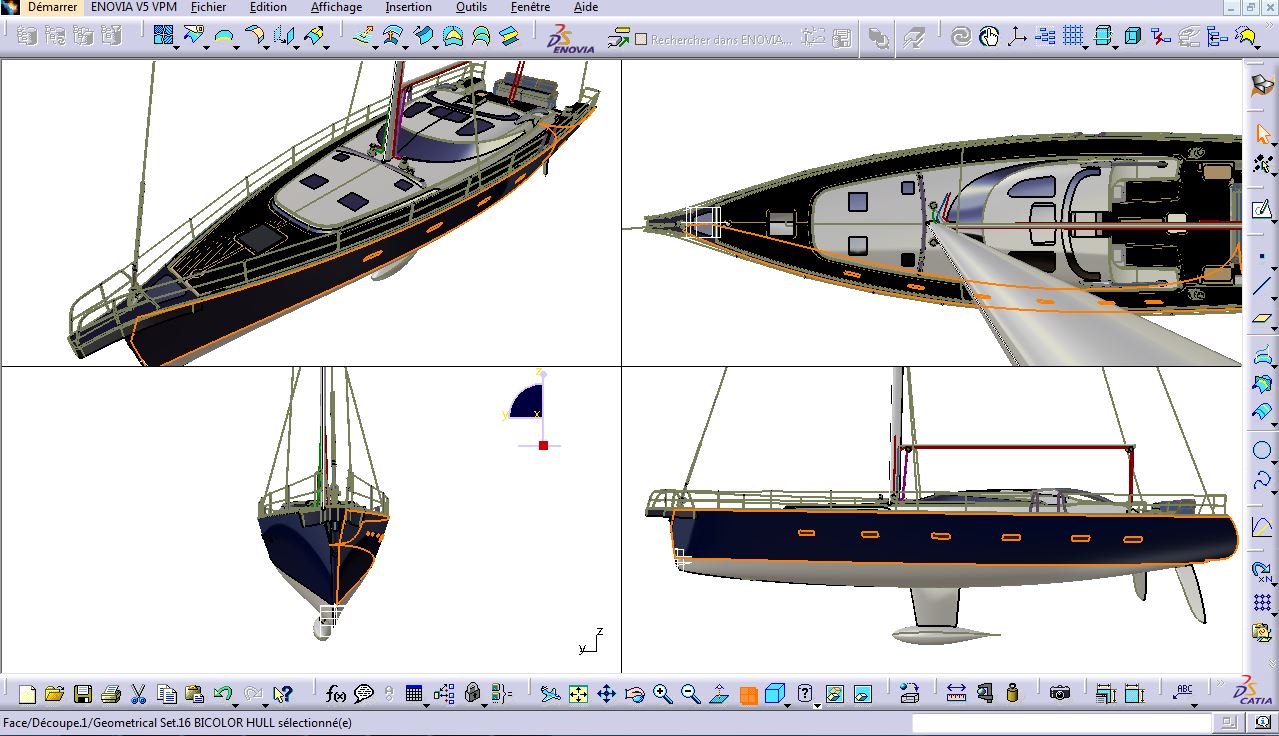The image size is (1279, 736).
Task: Paste from the clipboard icon
Action: click(x=195, y=693)
